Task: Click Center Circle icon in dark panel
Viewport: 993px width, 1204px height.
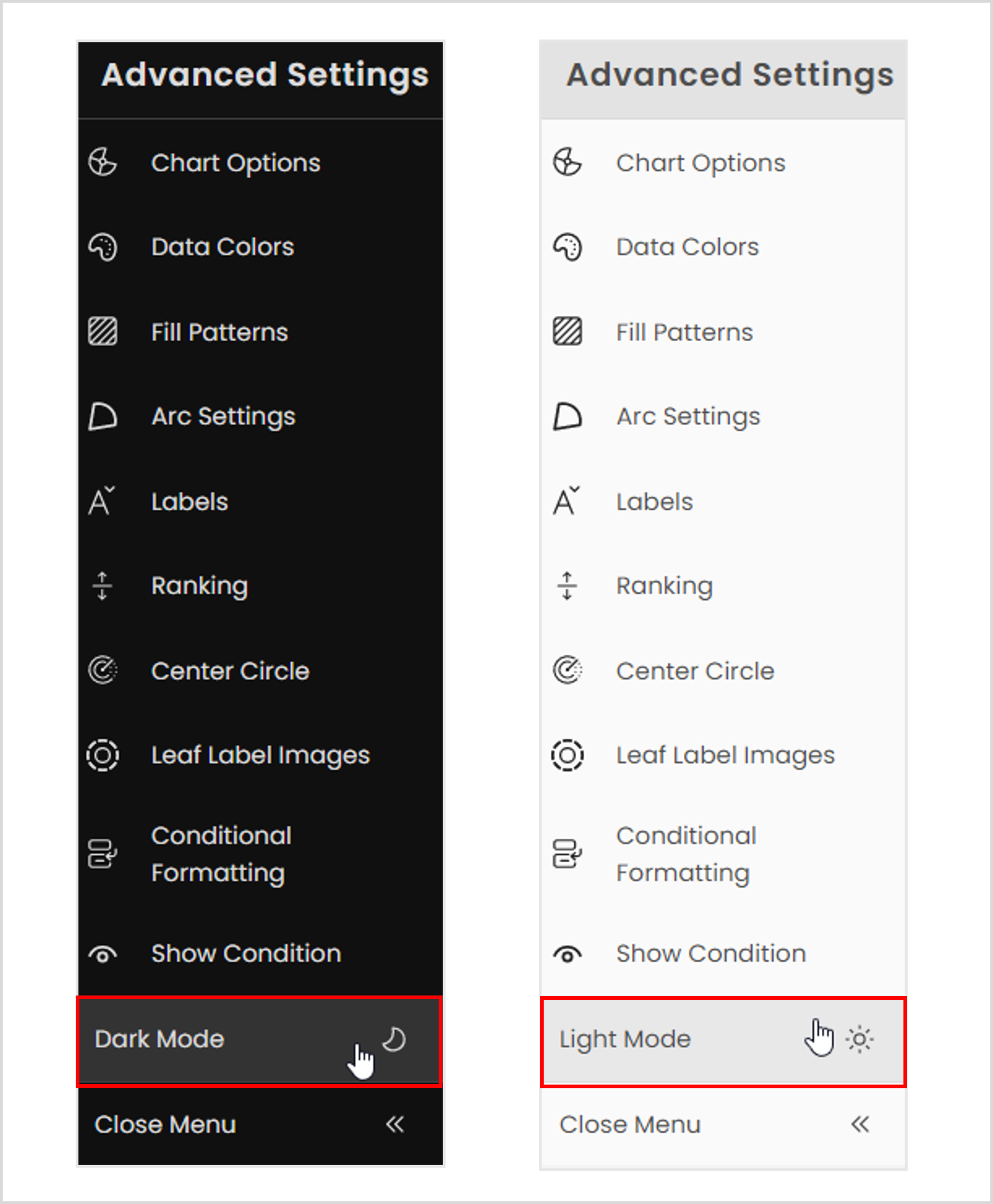Action: click(103, 670)
